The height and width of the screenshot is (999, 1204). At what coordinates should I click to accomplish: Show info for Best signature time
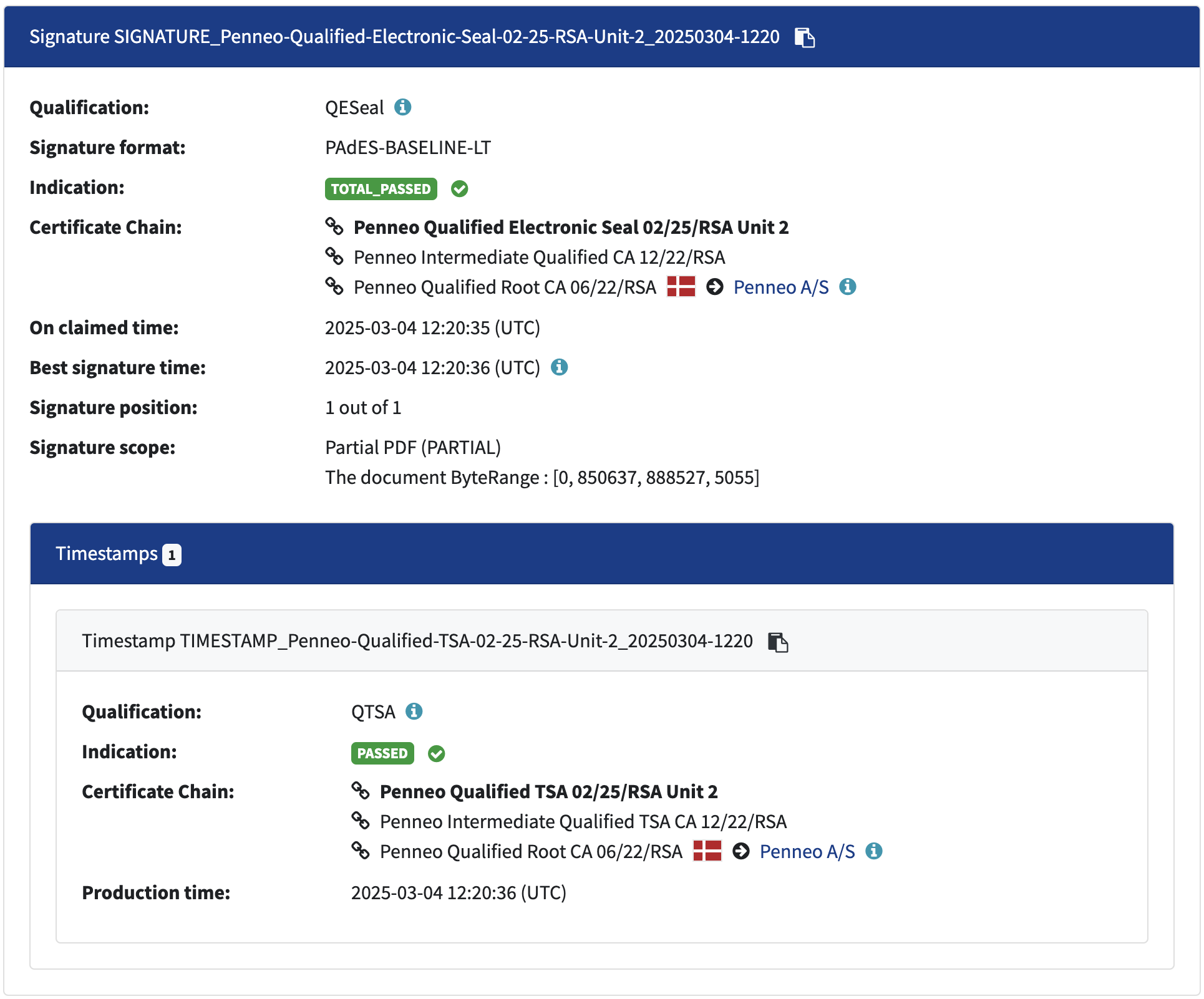click(560, 367)
